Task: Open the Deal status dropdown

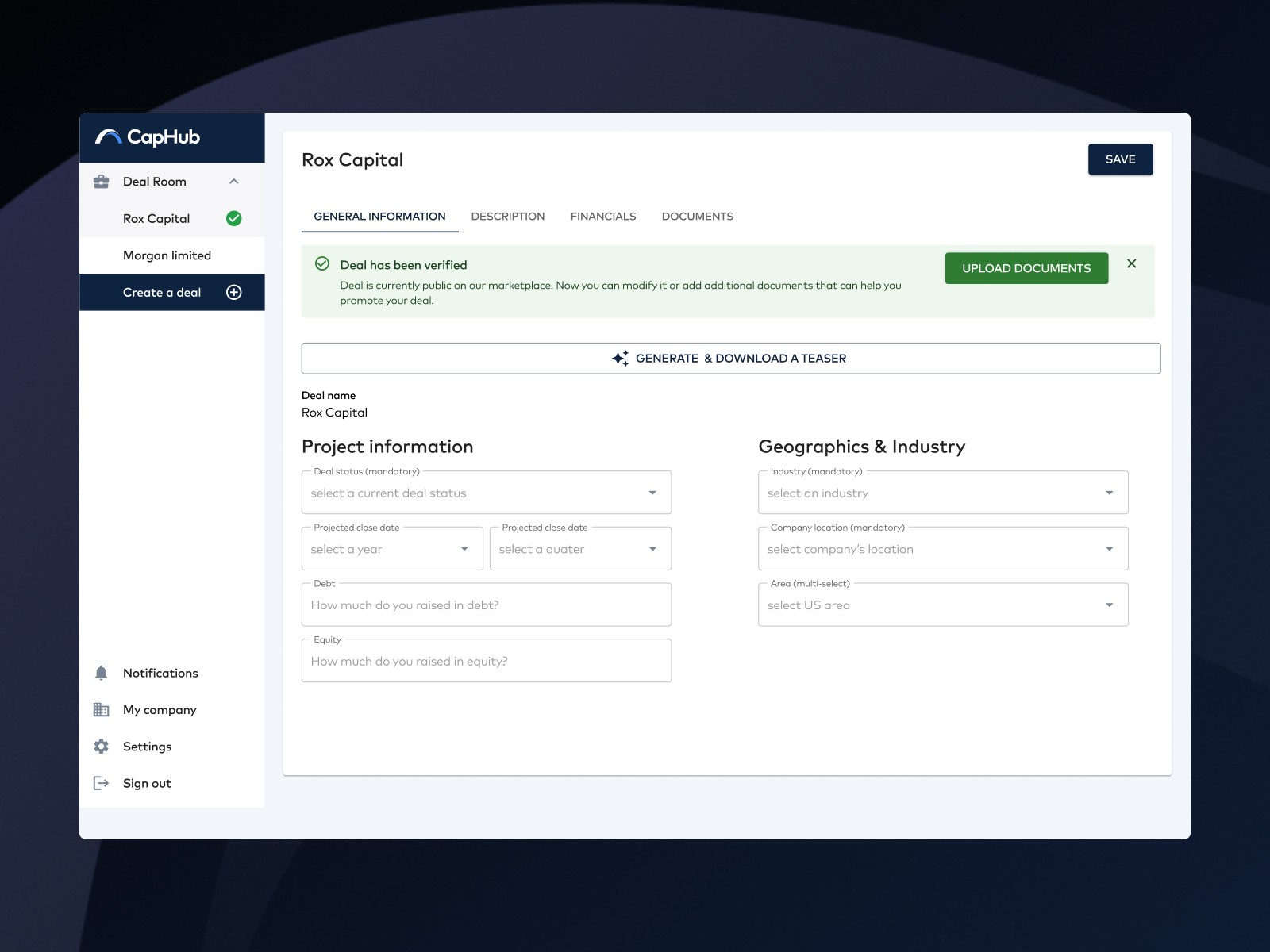Action: coord(487,493)
